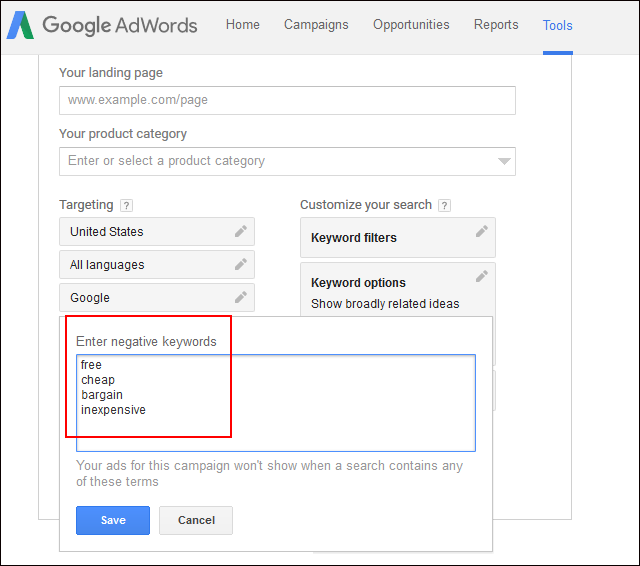Switch to the Opportunities tab
The width and height of the screenshot is (640, 566).
coord(411,25)
